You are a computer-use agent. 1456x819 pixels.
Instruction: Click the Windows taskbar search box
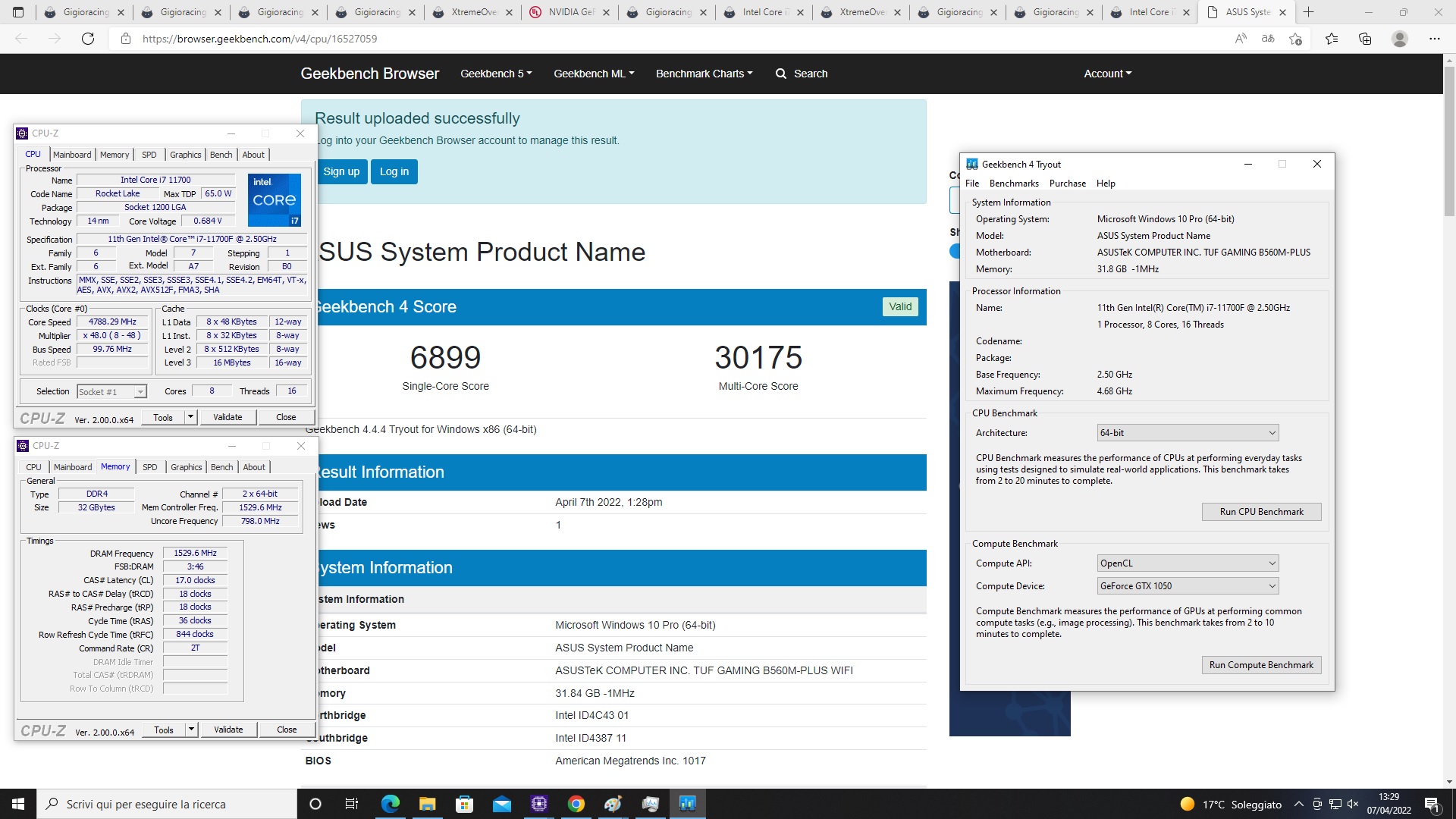coord(167,804)
